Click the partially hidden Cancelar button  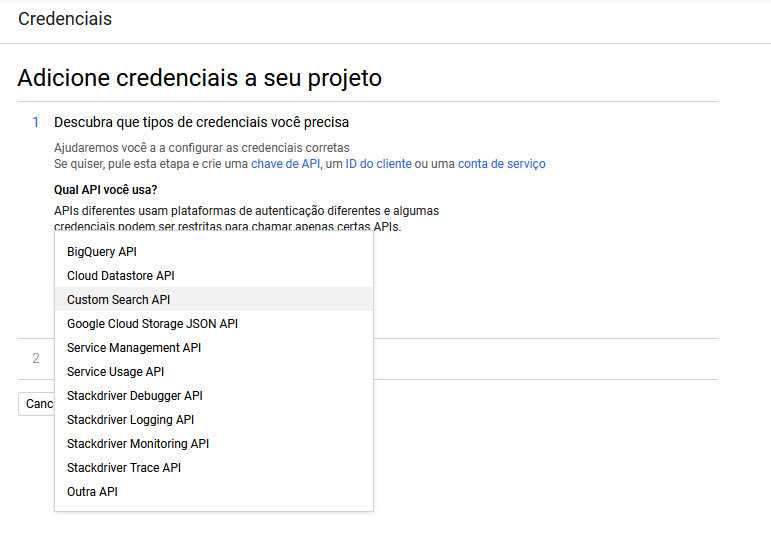(x=36, y=404)
